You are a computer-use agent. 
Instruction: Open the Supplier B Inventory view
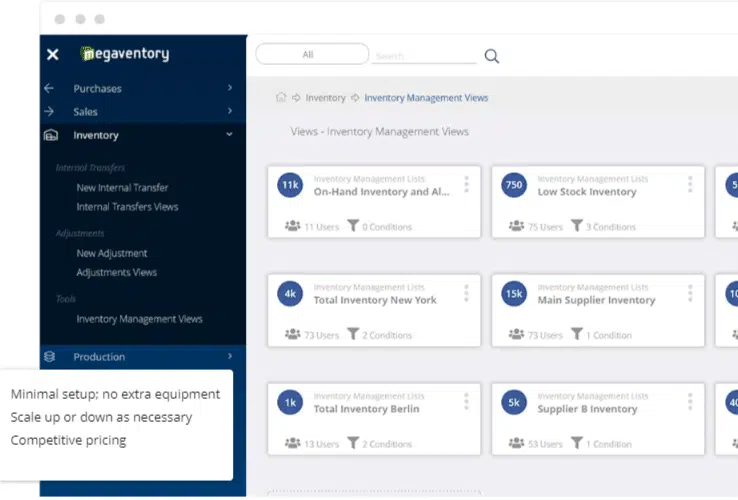pyautogui.click(x=587, y=409)
